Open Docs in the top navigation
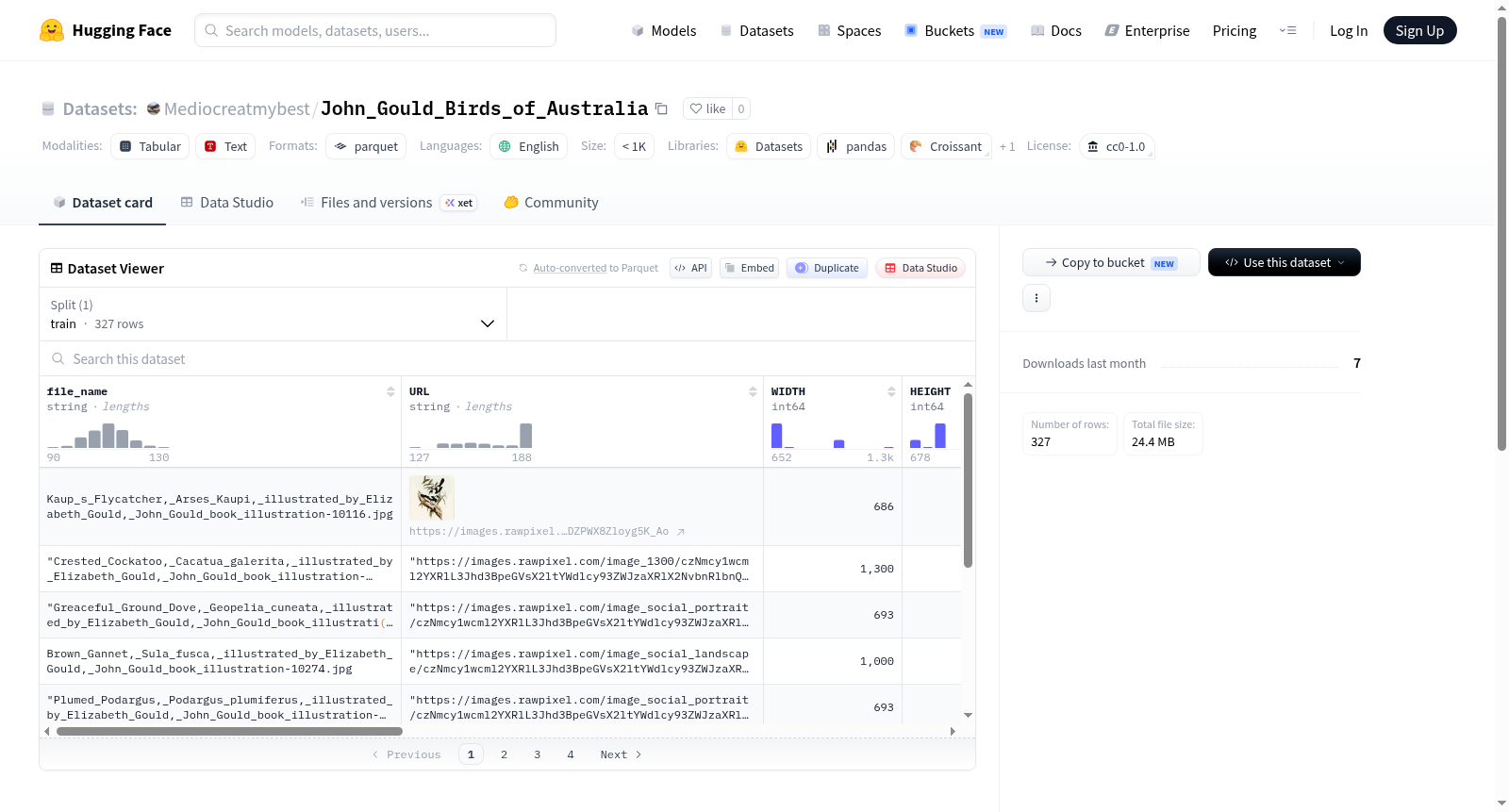 pyautogui.click(x=1055, y=30)
